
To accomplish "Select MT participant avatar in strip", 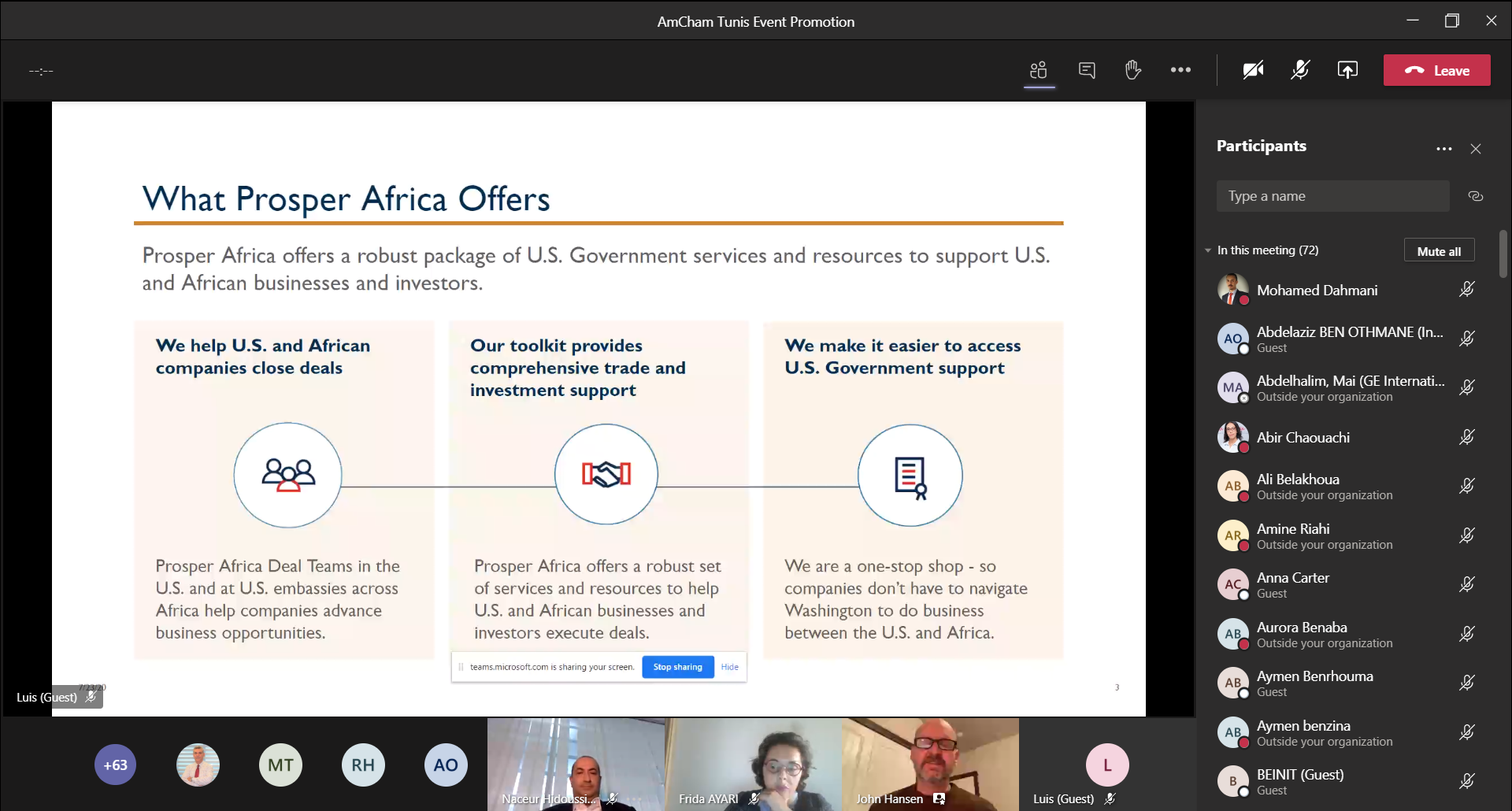I will 280,765.
